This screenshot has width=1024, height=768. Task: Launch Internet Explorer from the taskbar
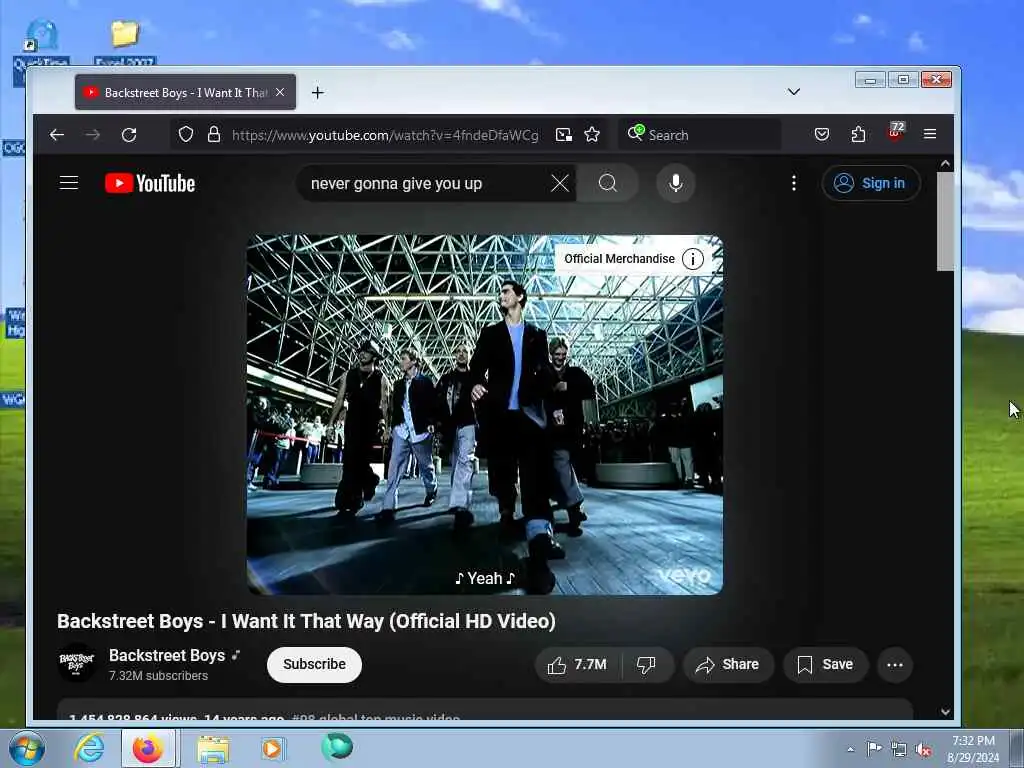point(88,748)
